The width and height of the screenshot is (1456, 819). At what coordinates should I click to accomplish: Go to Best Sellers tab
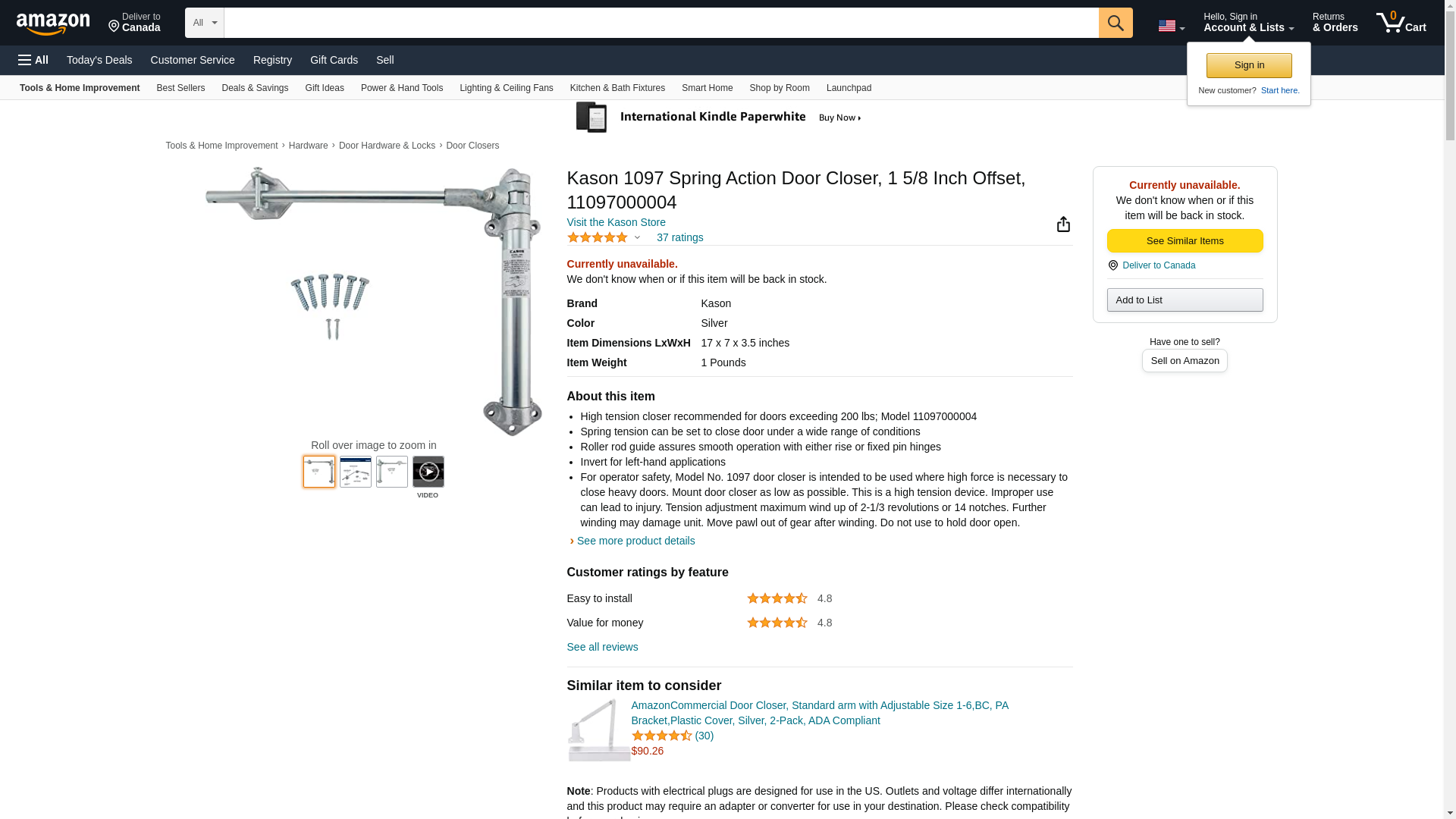coord(180,88)
